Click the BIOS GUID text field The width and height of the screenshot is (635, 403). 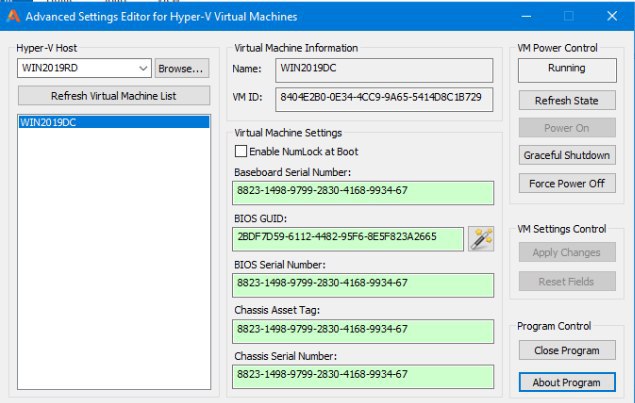(348, 239)
